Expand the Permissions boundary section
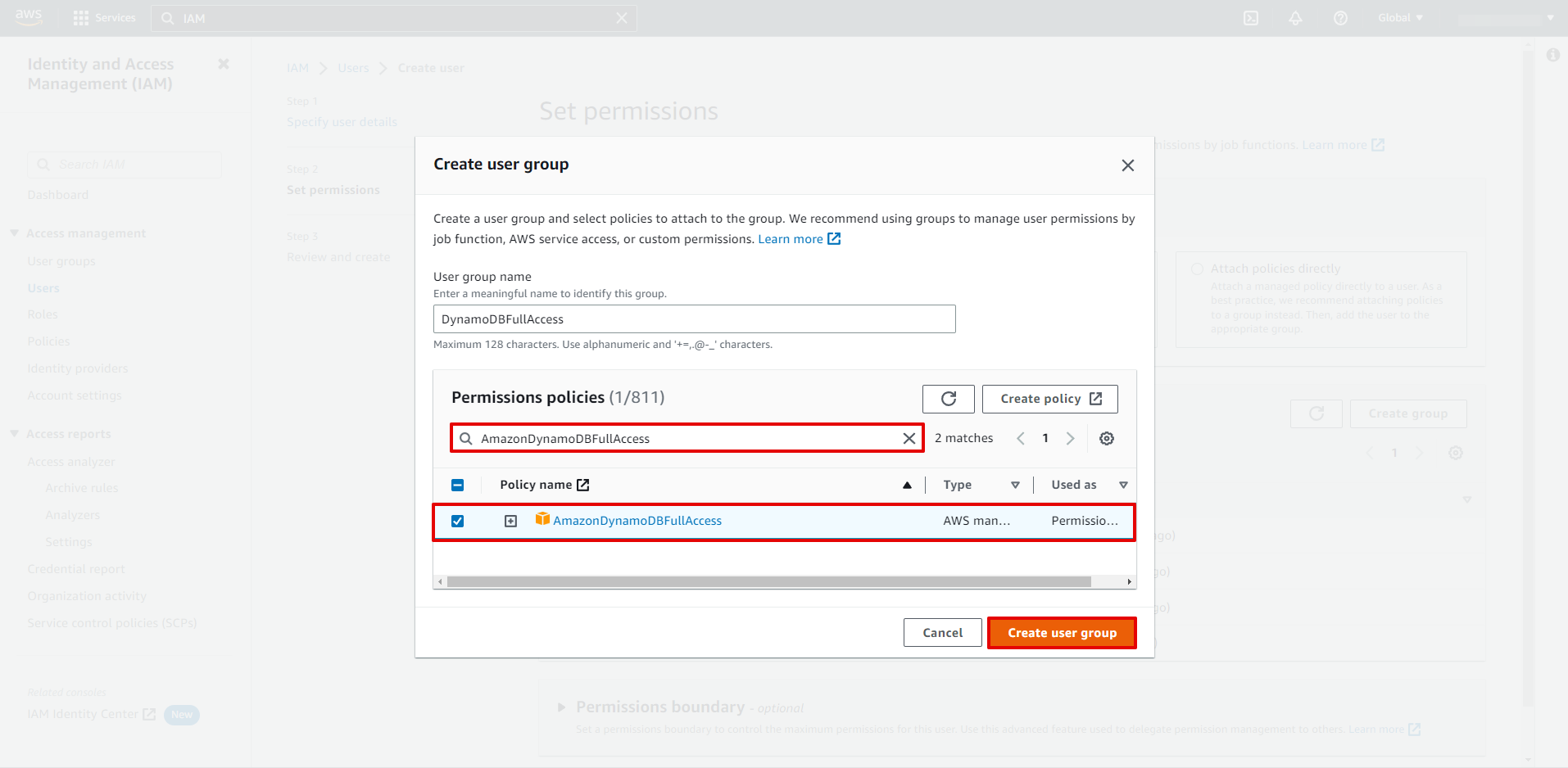1568x768 pixels. 562,707
